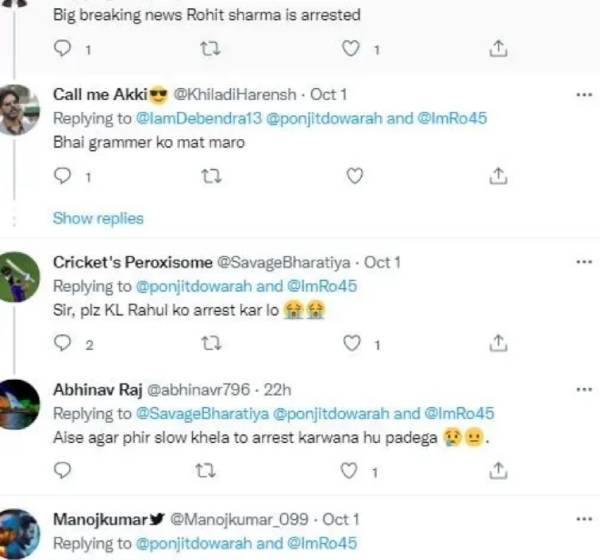Expand Show replies under Akki's tweet

tap(98, 218)
